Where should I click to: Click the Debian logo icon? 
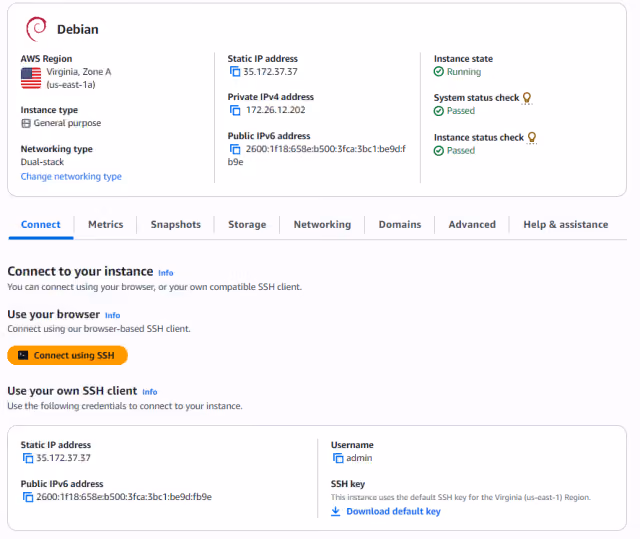pyautogui.click(x=36, y=29)
